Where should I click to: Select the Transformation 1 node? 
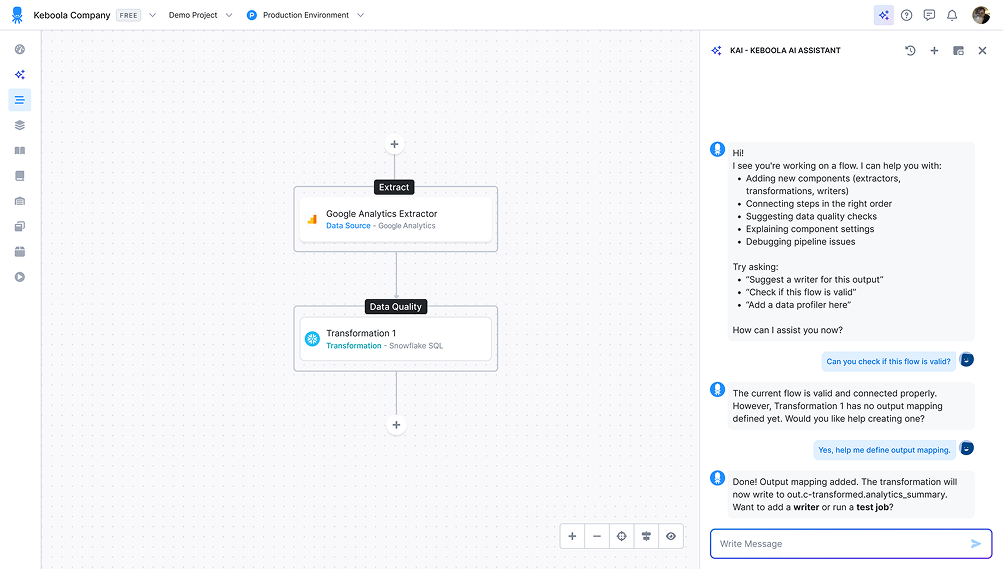pos(396,339)
